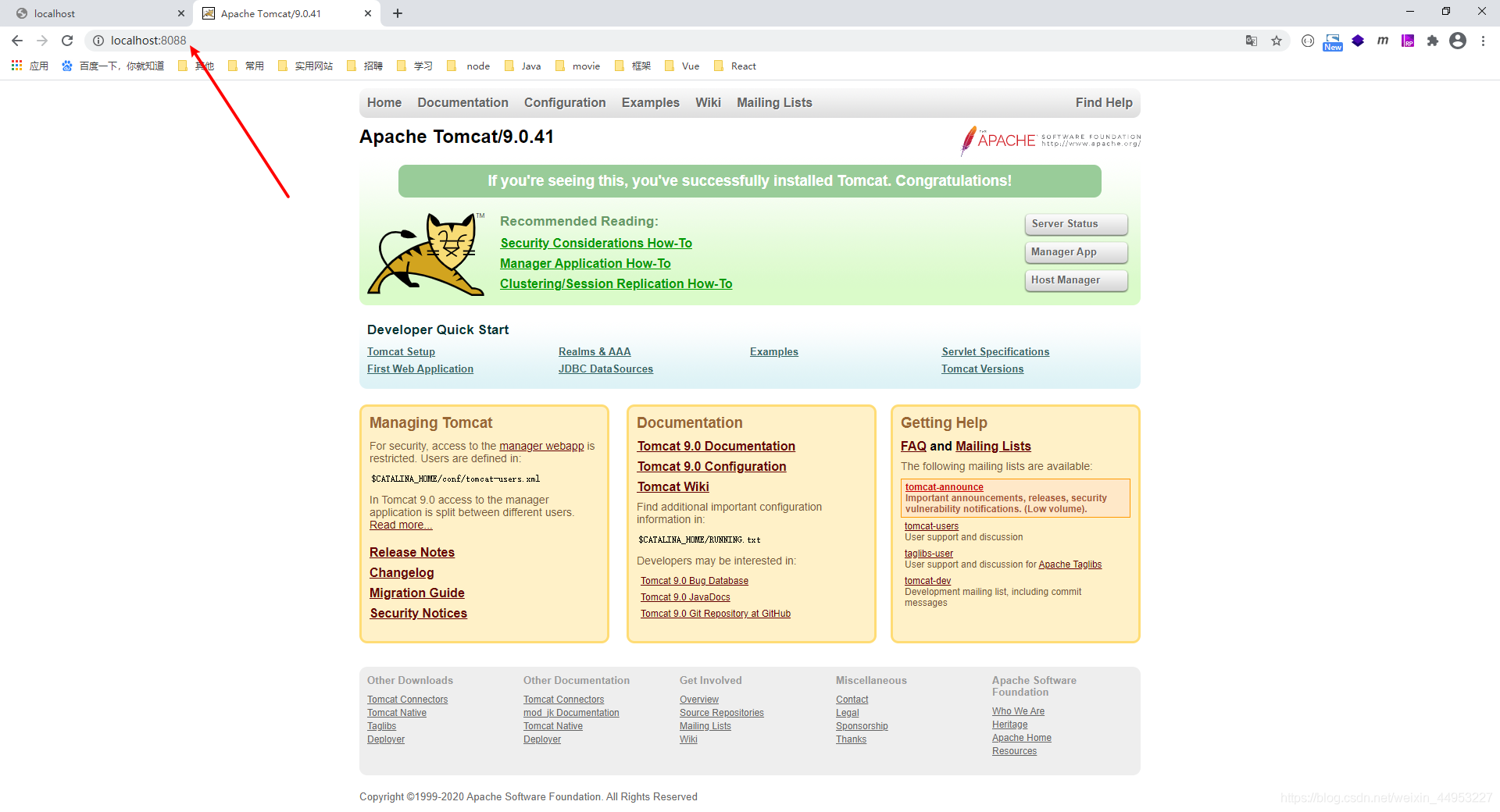Open the 学习 bookmarks folder

coord(415,66)
